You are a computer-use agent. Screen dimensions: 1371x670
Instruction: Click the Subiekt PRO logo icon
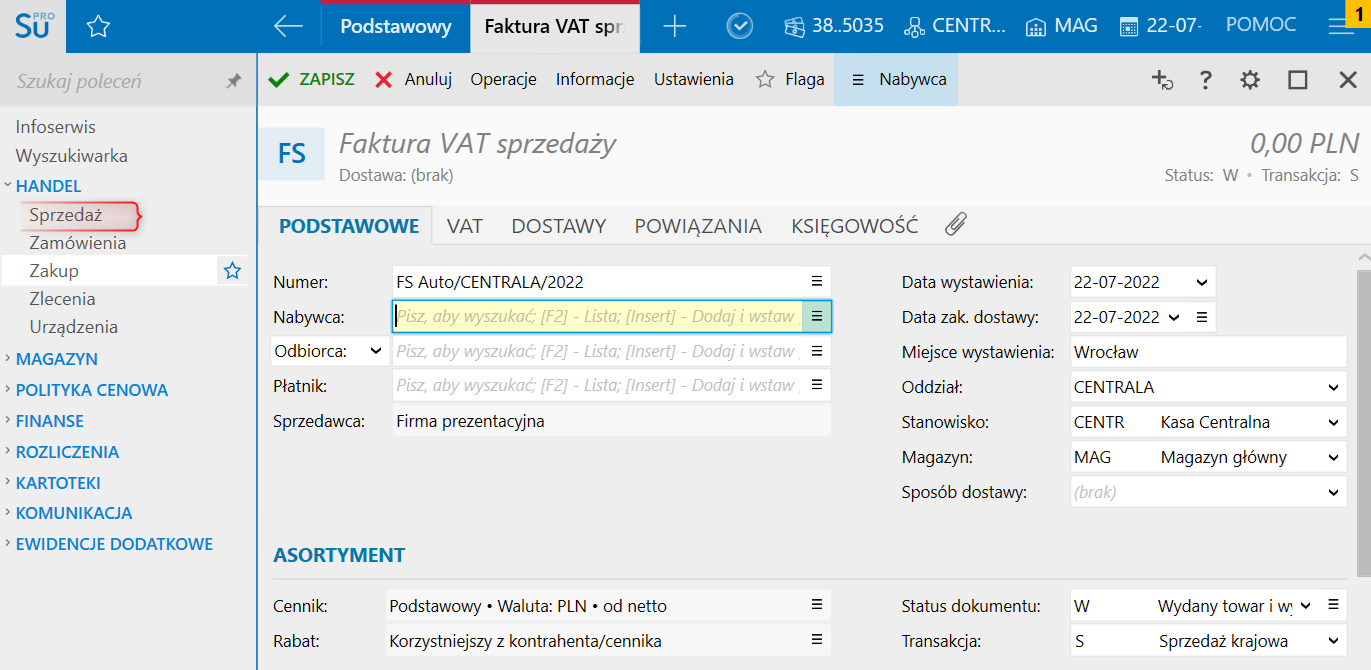(33, 26)
